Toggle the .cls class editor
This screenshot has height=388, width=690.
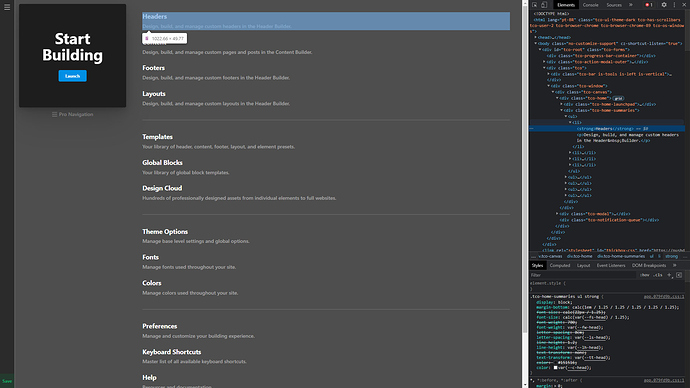658,275
